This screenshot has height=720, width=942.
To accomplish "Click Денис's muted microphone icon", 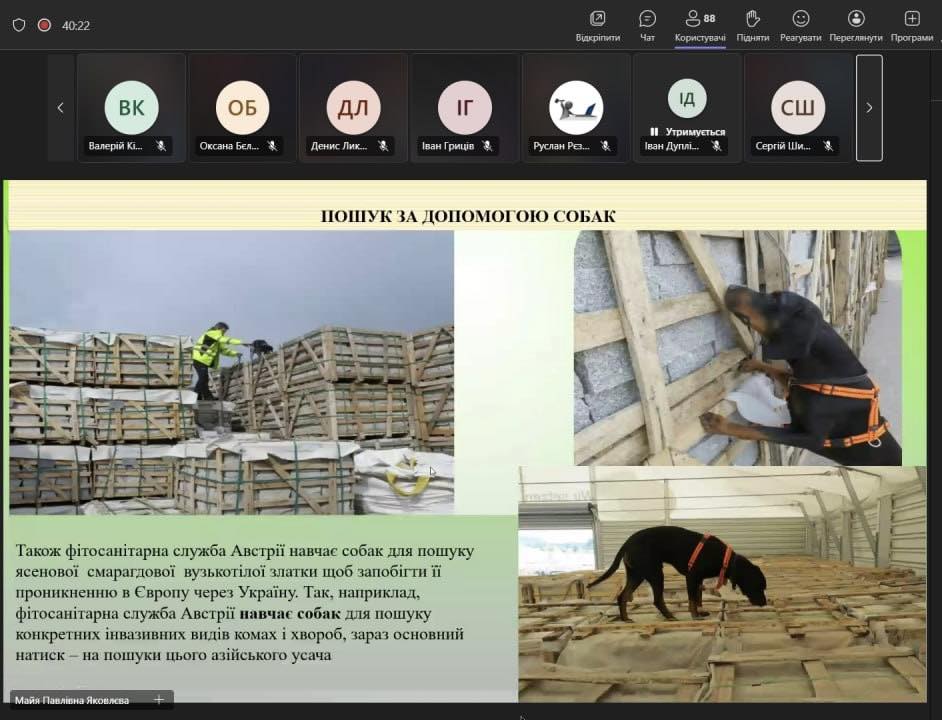I will pyautogui.click(x=383, y=146).
